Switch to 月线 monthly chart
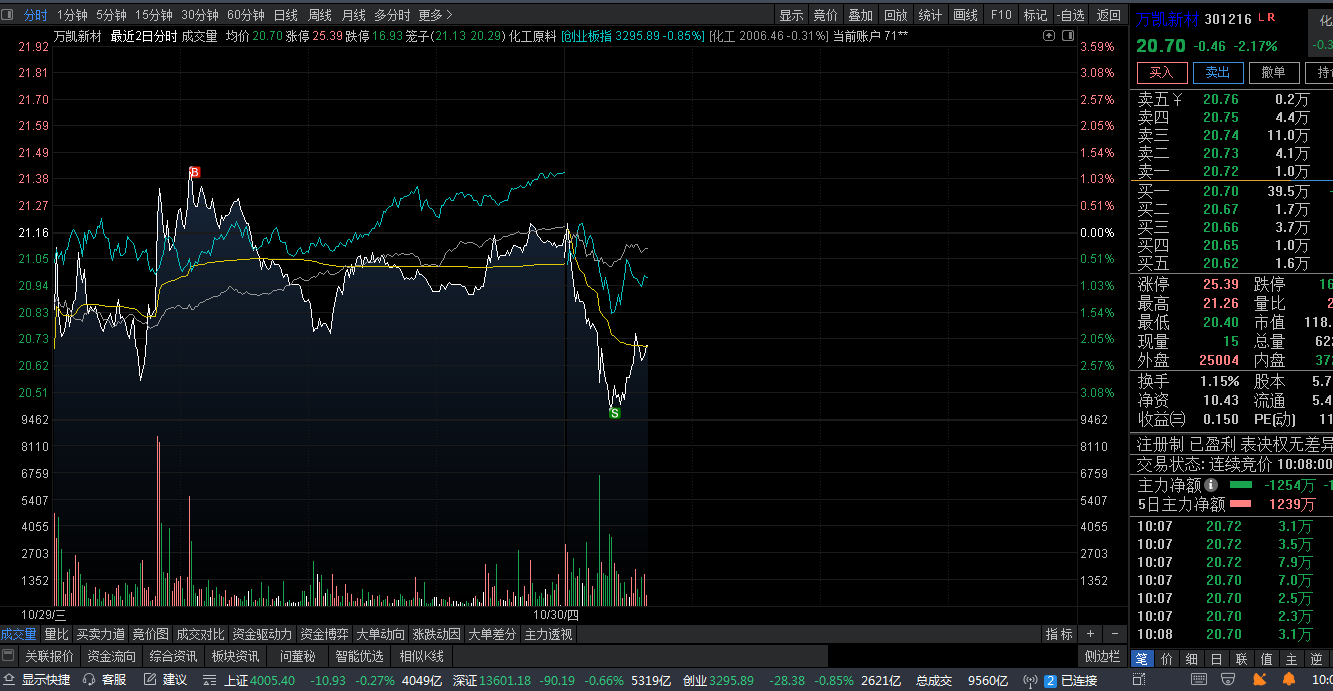Image resolution: width=1333 pixels, height=691 pixels. [354, 15]
